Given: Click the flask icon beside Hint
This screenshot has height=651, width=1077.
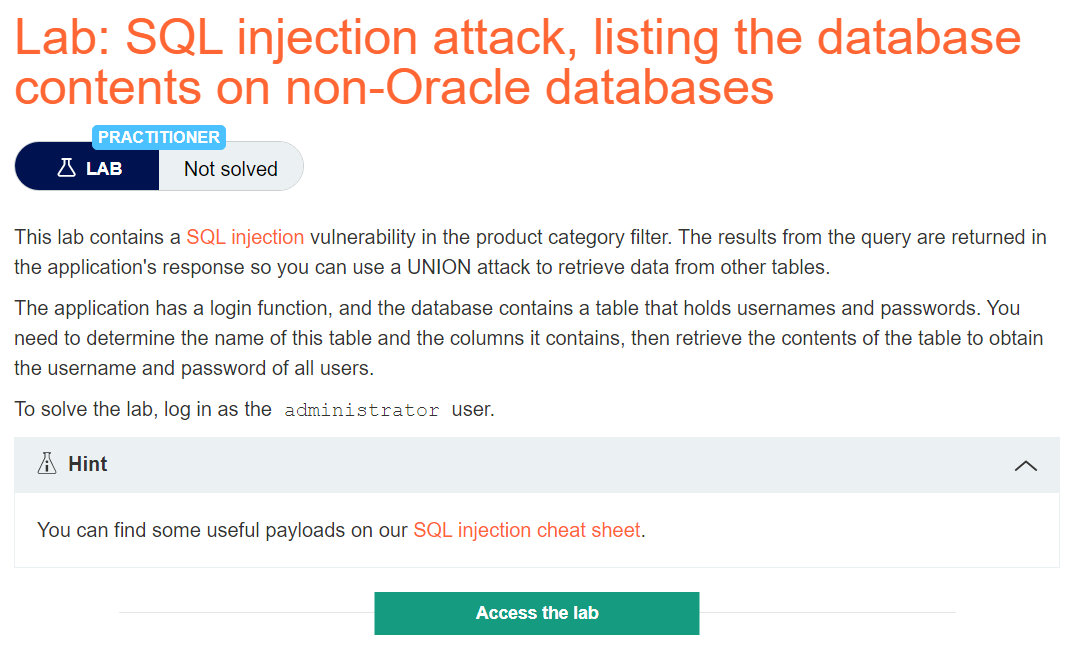Looking at the screenshot, I should (47, 464).
